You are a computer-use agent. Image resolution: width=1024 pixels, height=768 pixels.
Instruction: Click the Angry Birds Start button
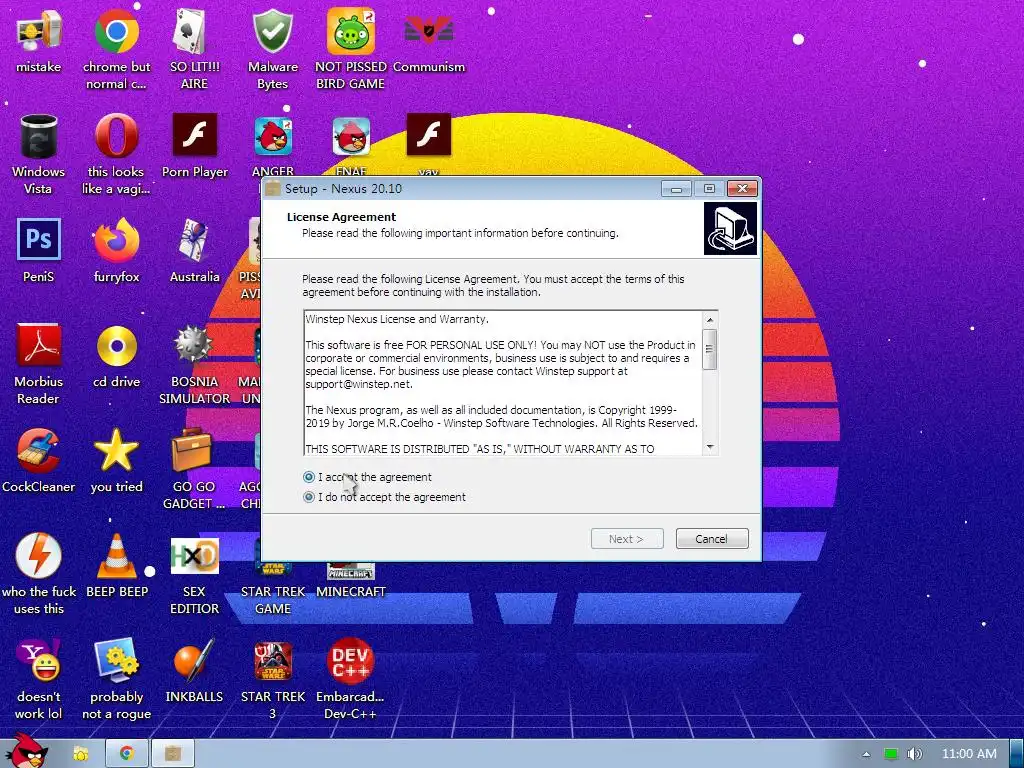coord(25,751)
